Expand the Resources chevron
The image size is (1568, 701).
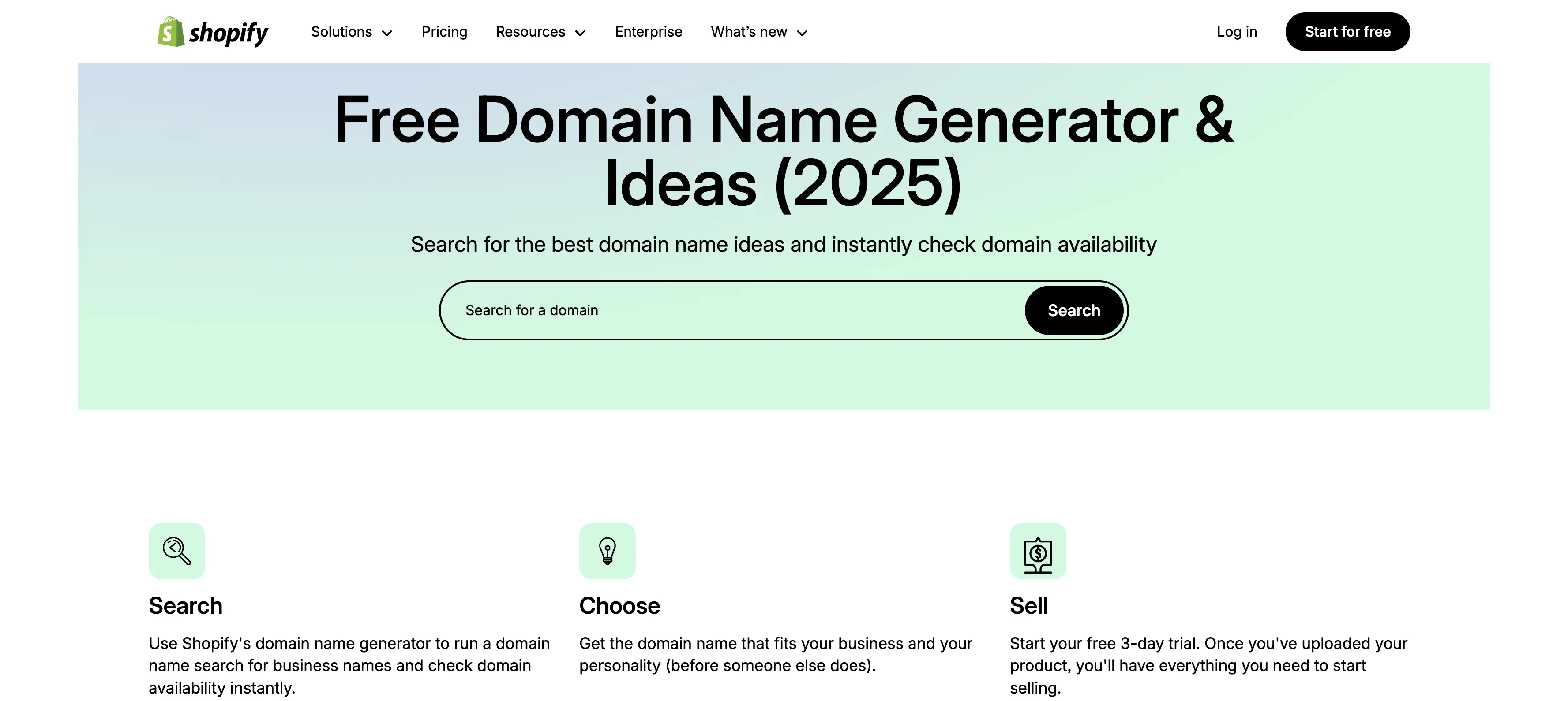(580, 33)
